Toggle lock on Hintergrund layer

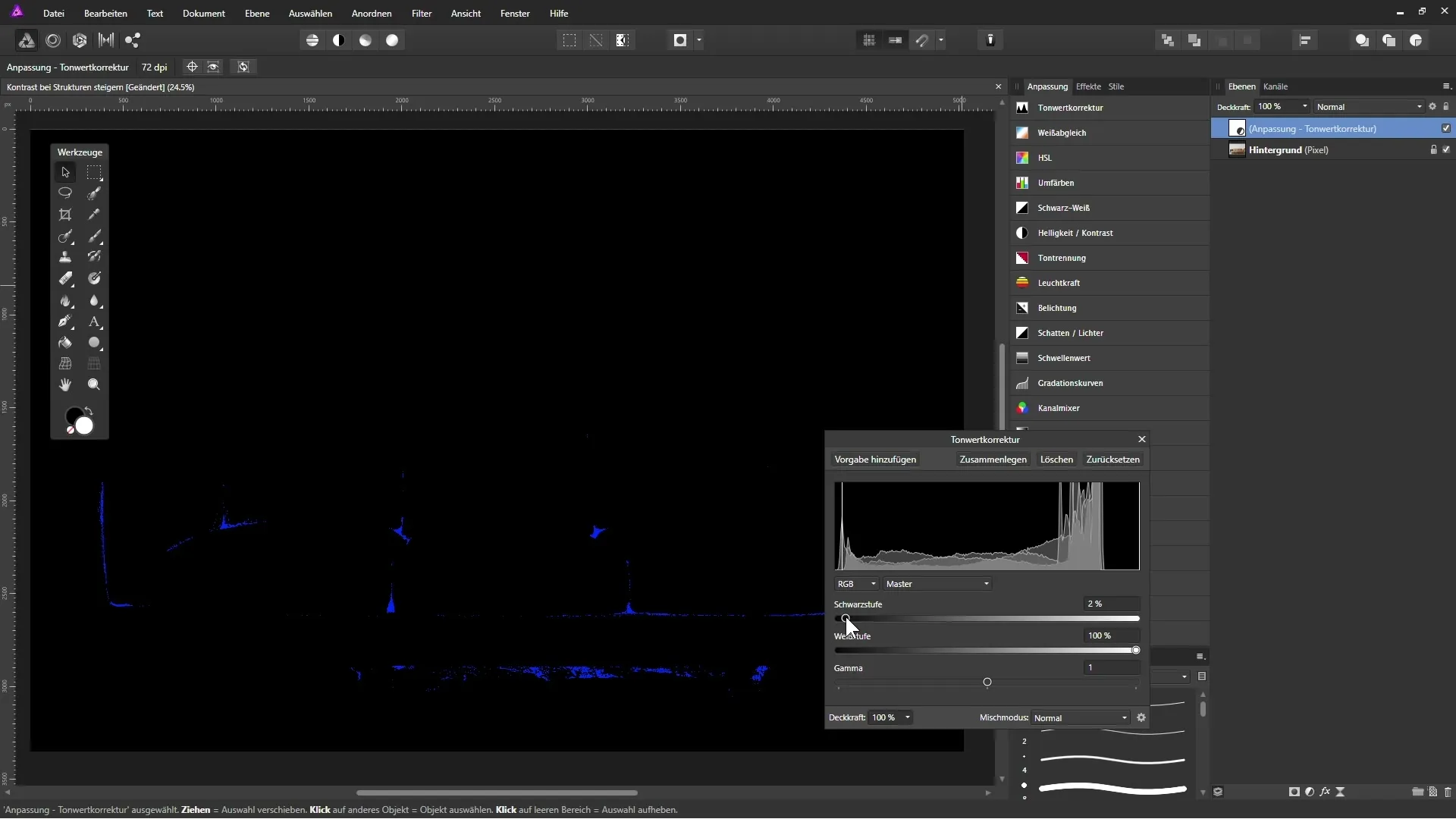[x=1433, y=149]
